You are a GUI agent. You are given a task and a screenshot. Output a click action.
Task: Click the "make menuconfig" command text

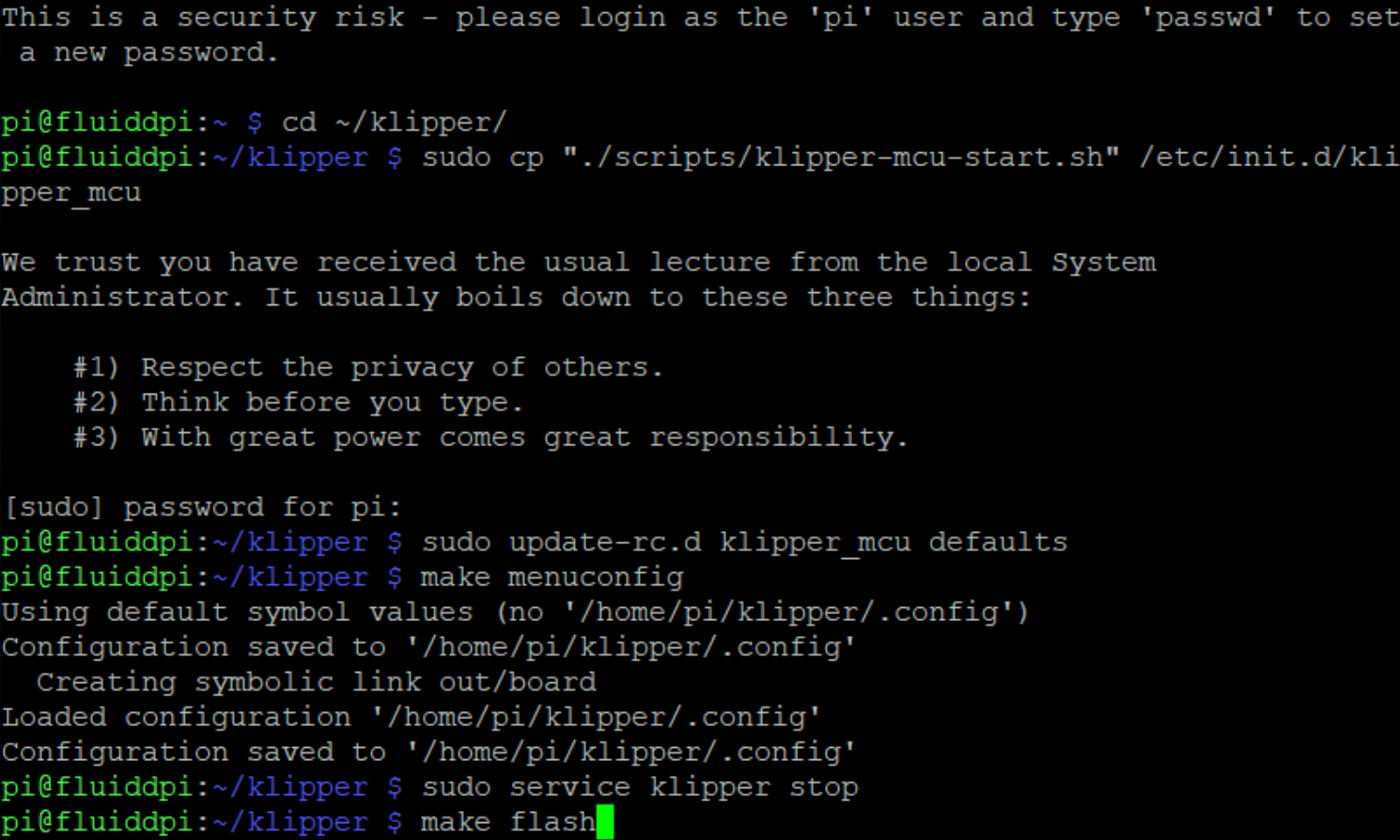(552, 577)
